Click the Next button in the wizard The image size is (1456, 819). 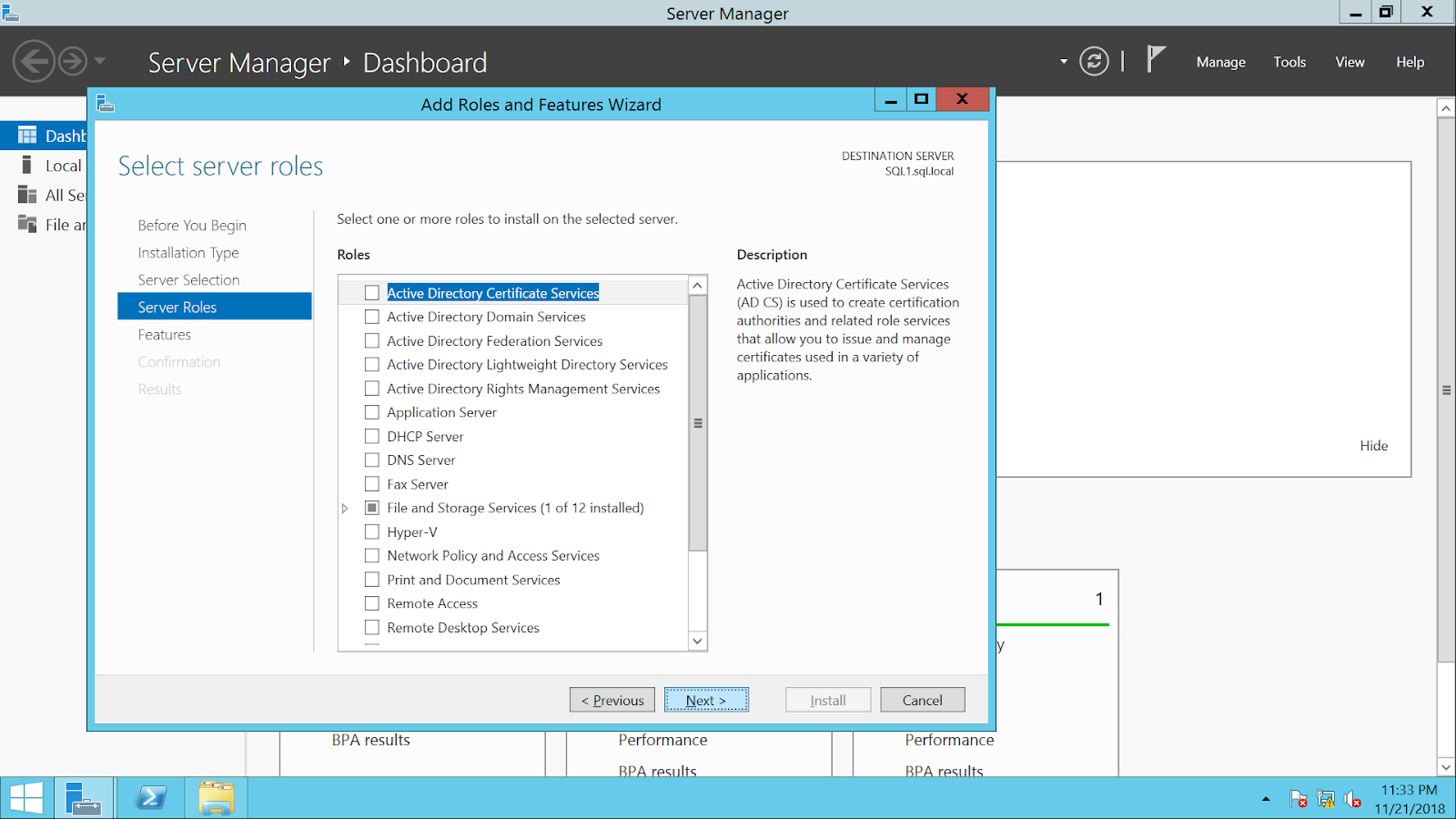pyautogui.click(x=706, y=699)
